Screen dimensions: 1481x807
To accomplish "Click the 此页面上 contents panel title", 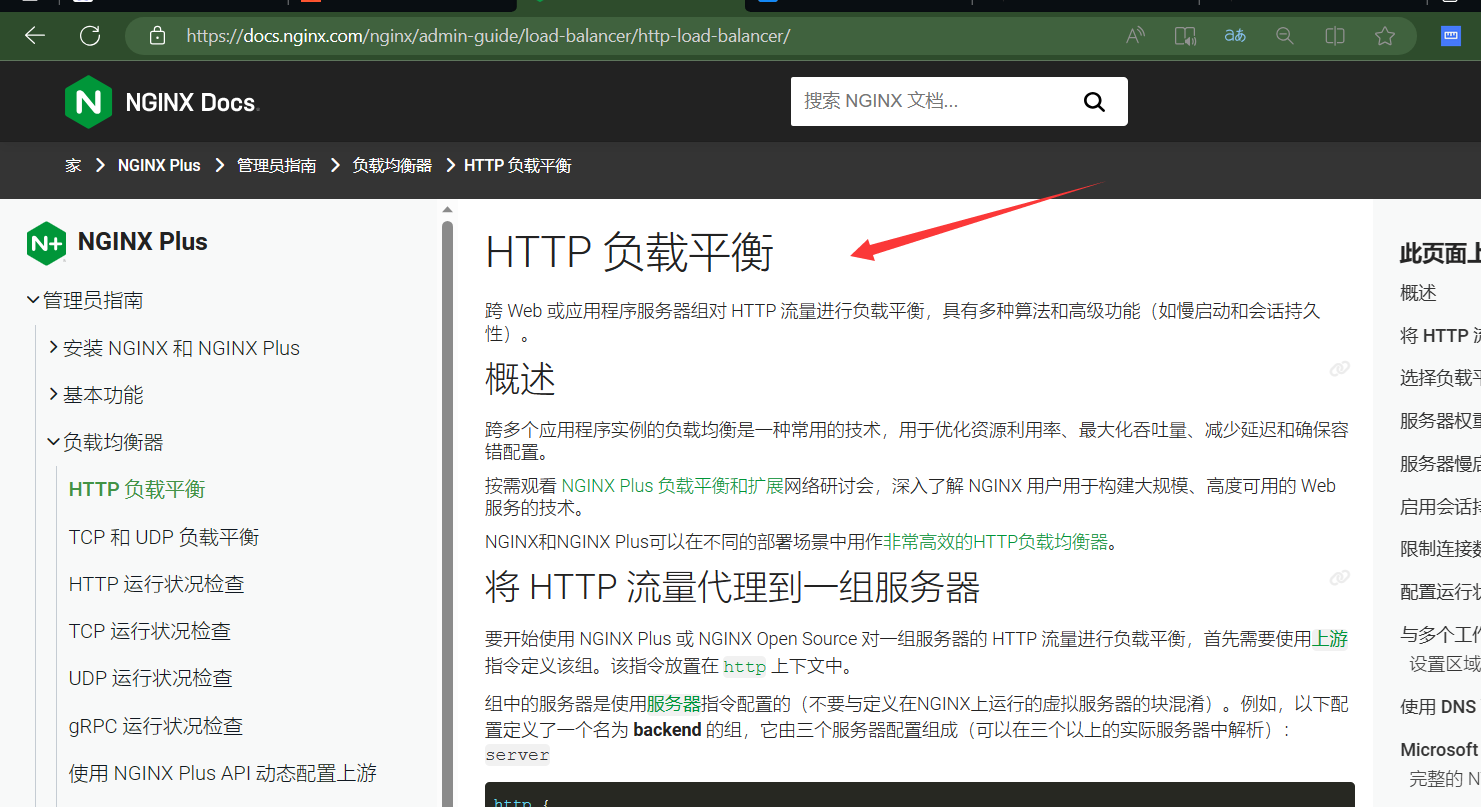I will coord(1440,254).
